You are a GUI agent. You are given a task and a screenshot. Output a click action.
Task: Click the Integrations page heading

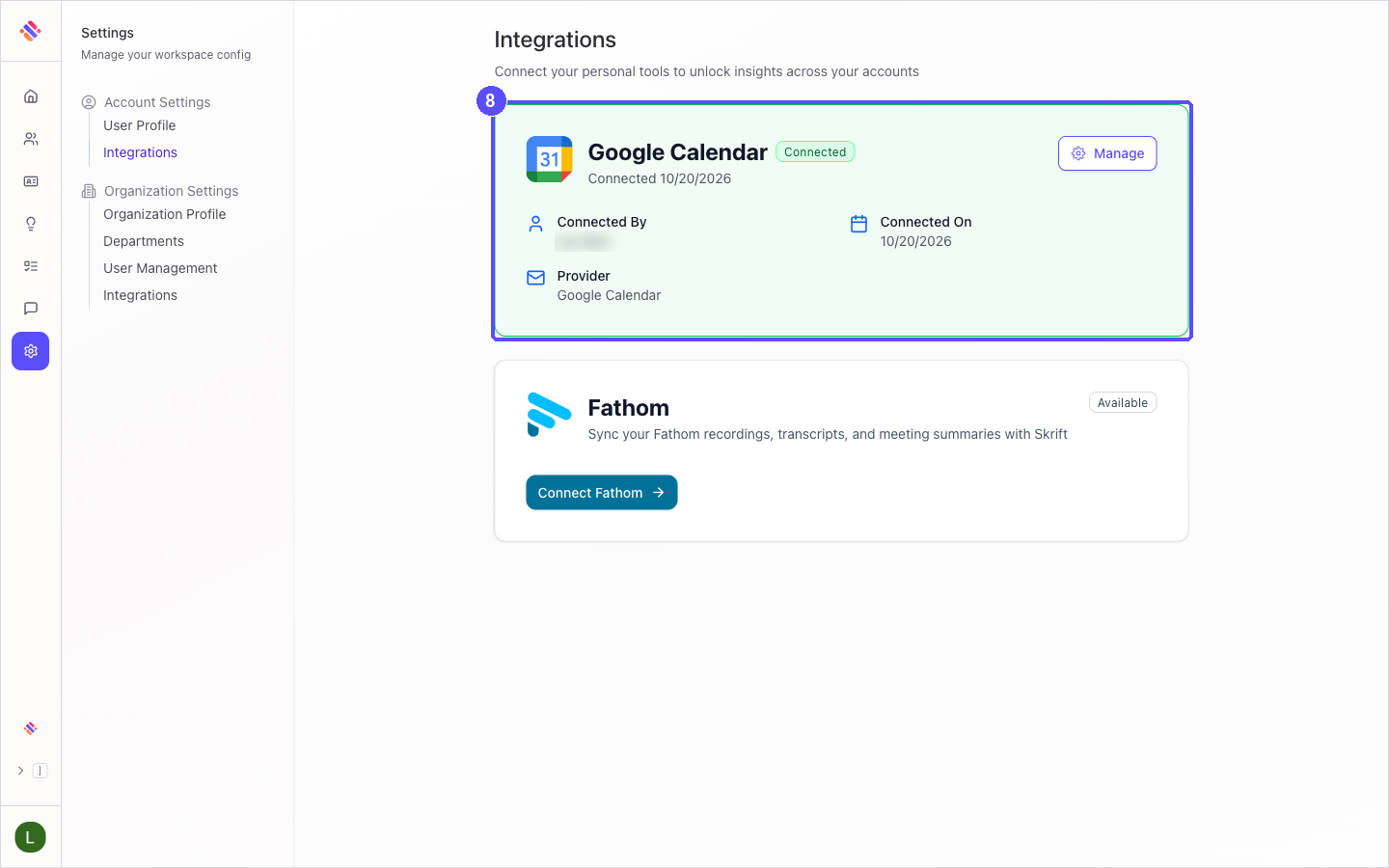pyautogui.click(x=556, y=40)
